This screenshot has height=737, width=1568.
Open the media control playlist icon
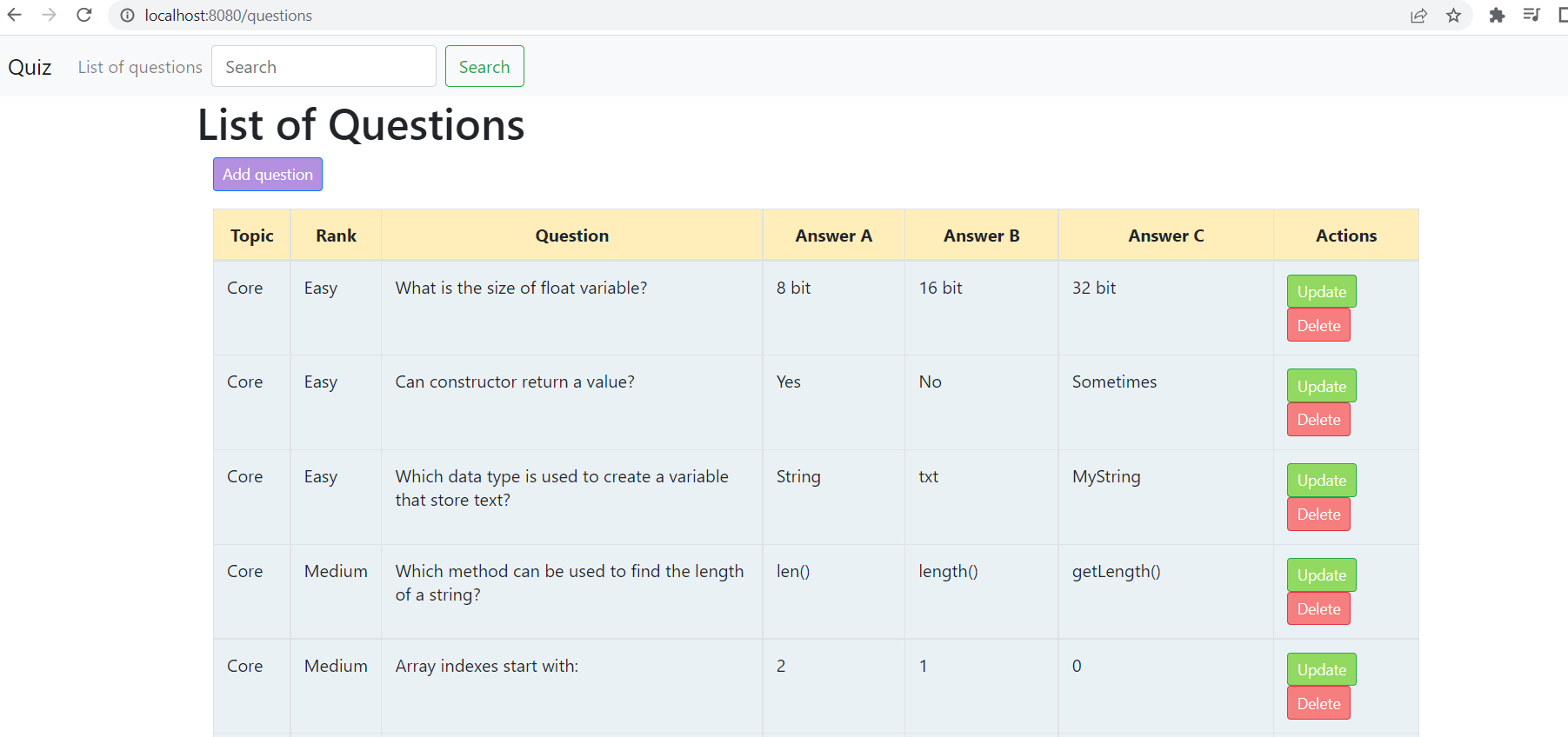tap(1531, 15)
